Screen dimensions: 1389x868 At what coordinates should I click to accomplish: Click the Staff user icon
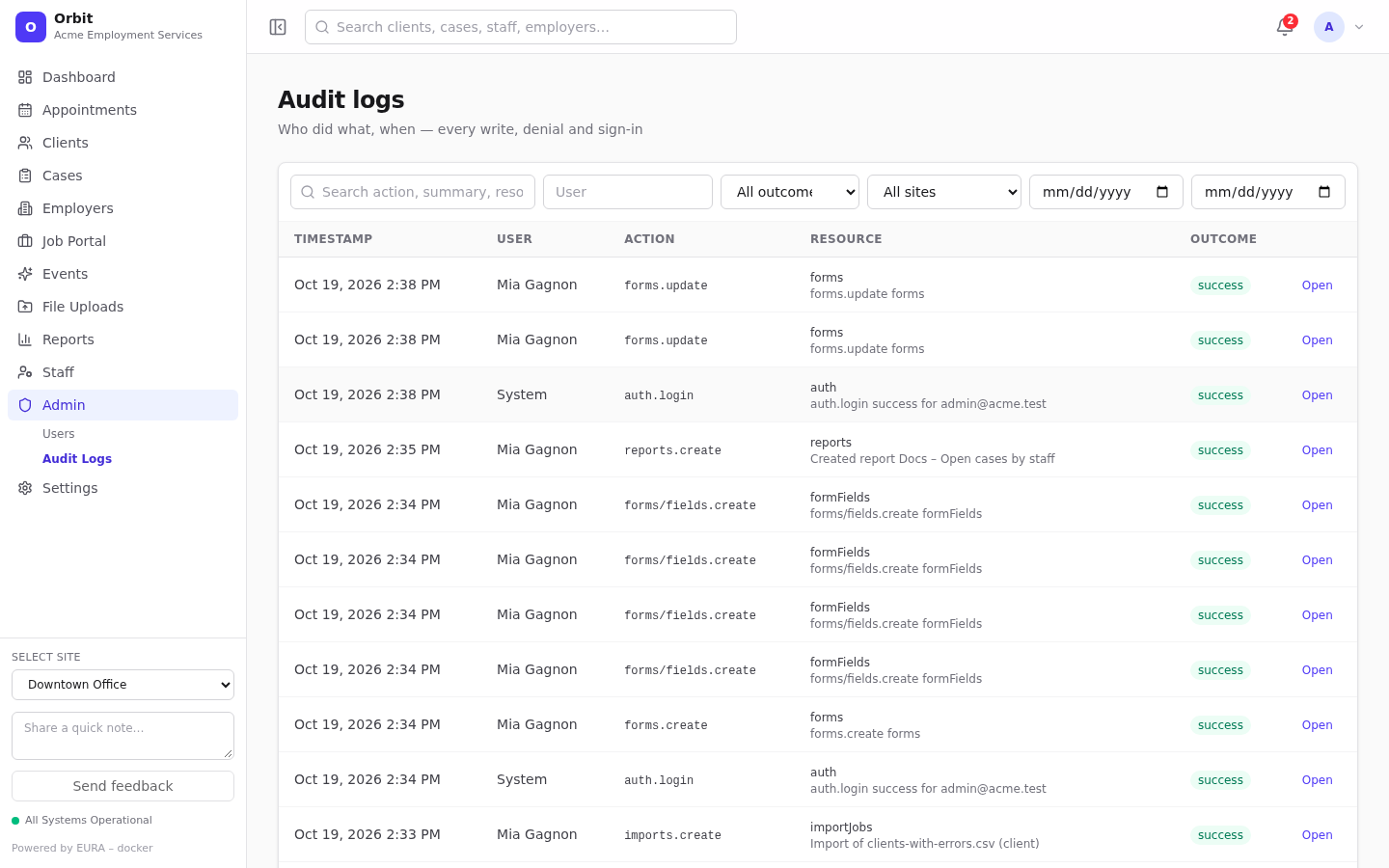[x=25, y=372]
